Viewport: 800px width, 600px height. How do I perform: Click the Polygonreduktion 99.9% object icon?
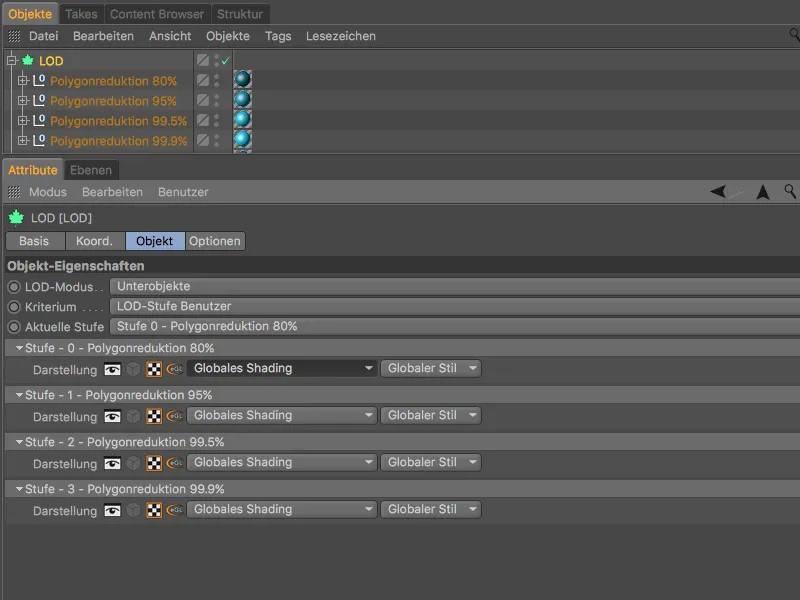point(39,141)
